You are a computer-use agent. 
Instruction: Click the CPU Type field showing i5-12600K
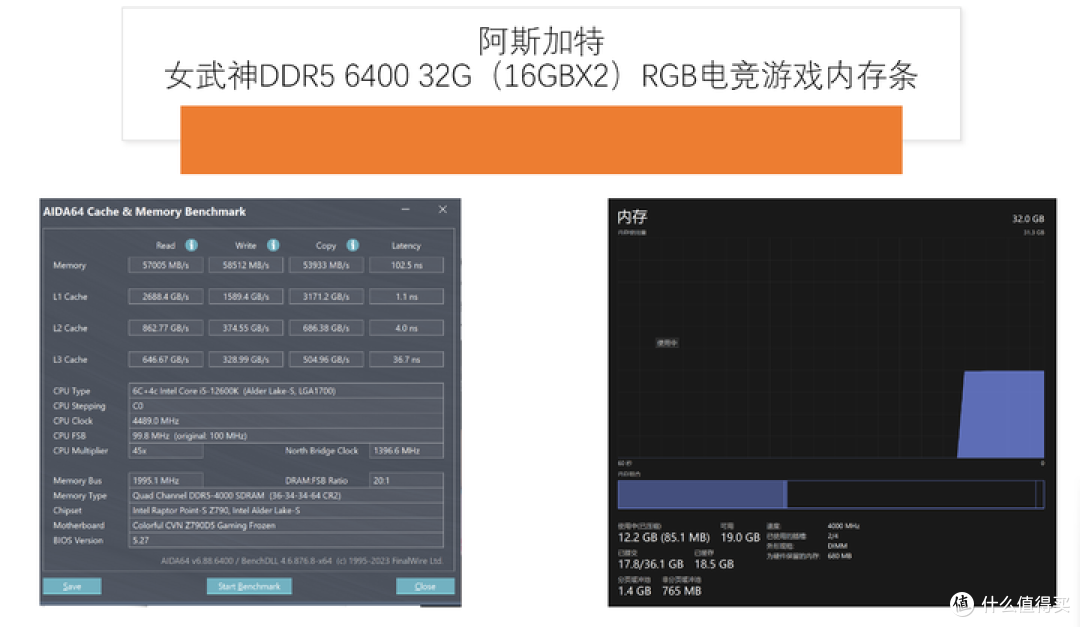pos(286,391)
